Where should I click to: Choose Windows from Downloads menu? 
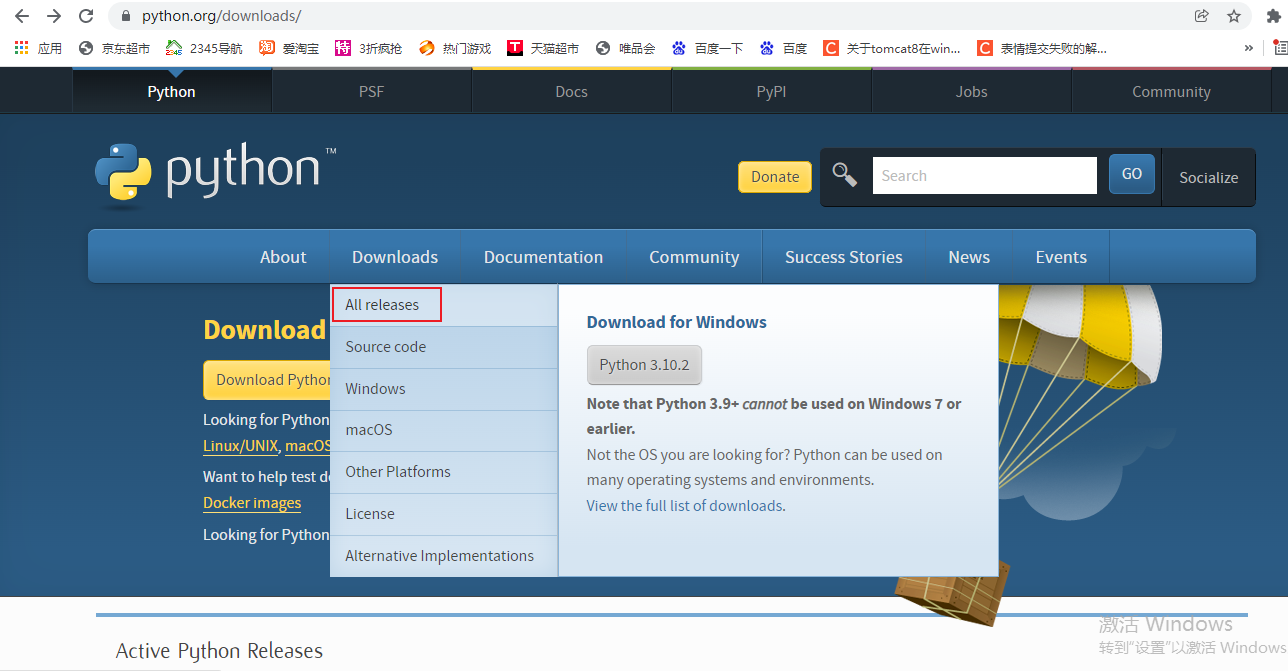click(x=444, y=389)
